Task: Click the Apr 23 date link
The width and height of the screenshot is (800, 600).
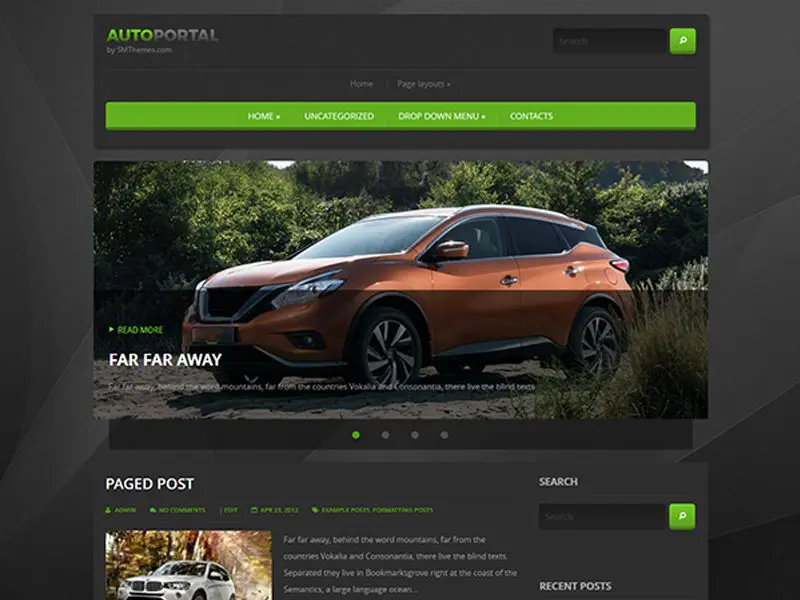Action: 279,510
